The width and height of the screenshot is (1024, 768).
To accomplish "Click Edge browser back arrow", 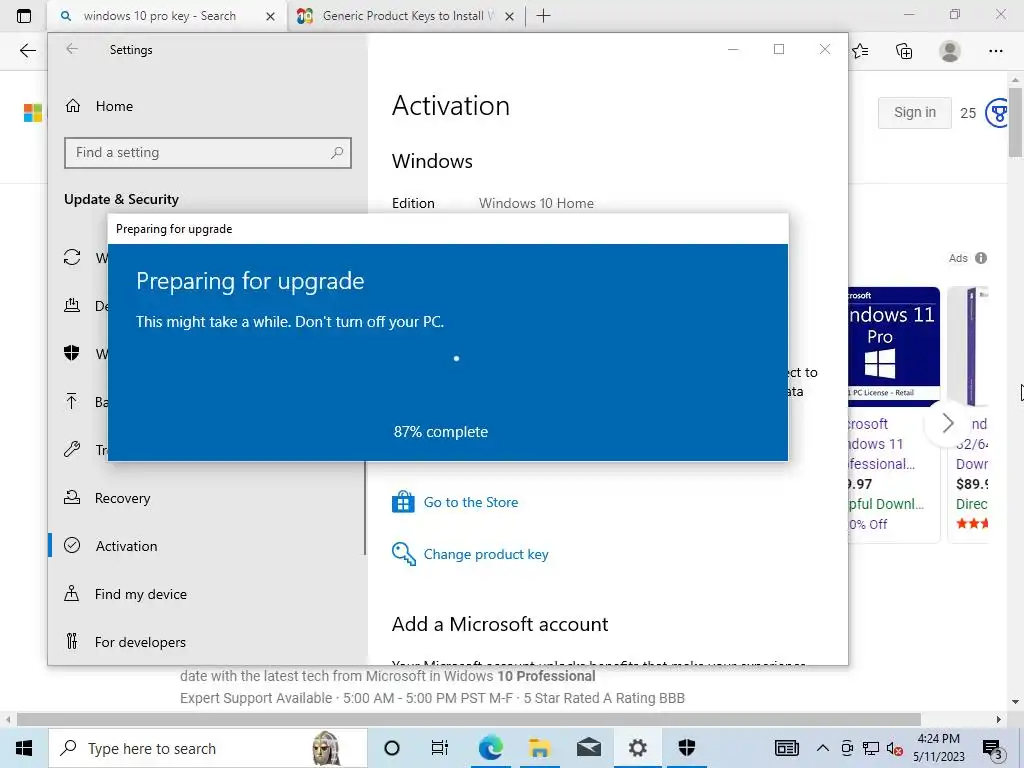I will 27,51.
